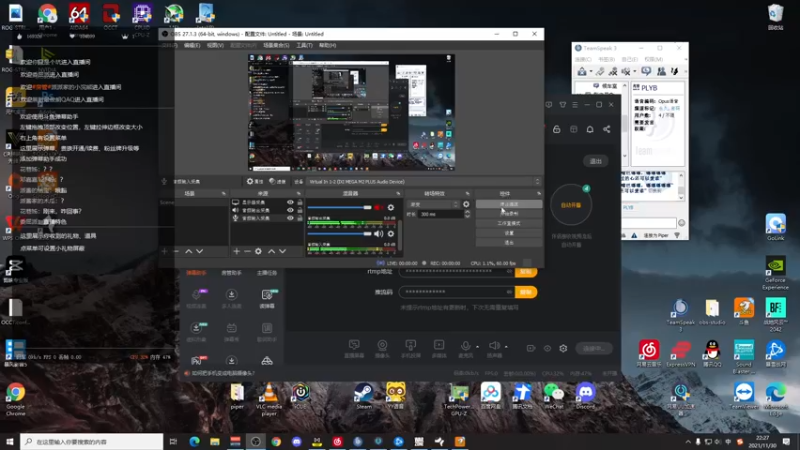The height and width of the screenshot is (450, 800).
Task: Move scene up in OBS scenes panel
Action: 188,251
